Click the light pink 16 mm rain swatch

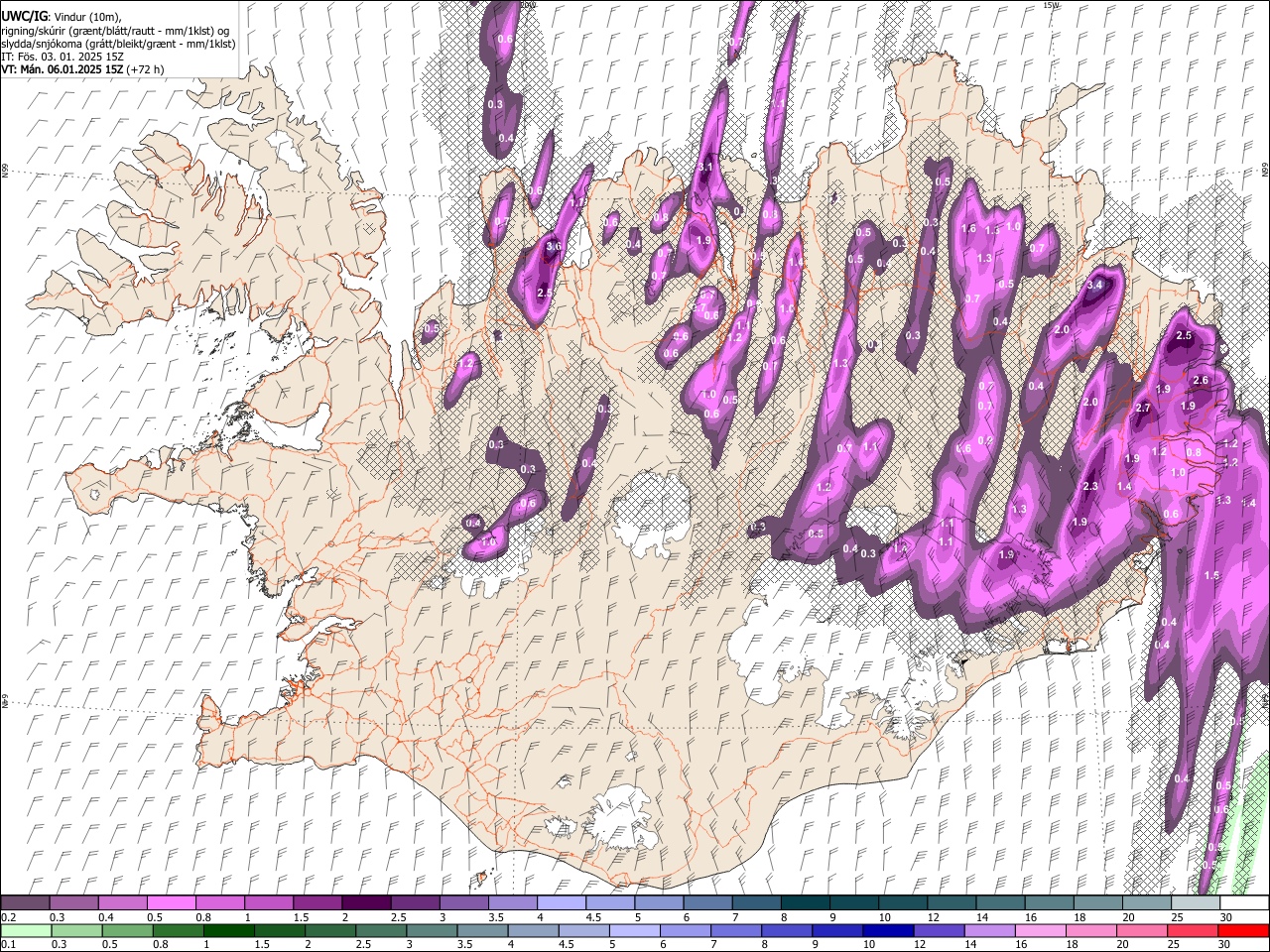(x=1040, y=930)
